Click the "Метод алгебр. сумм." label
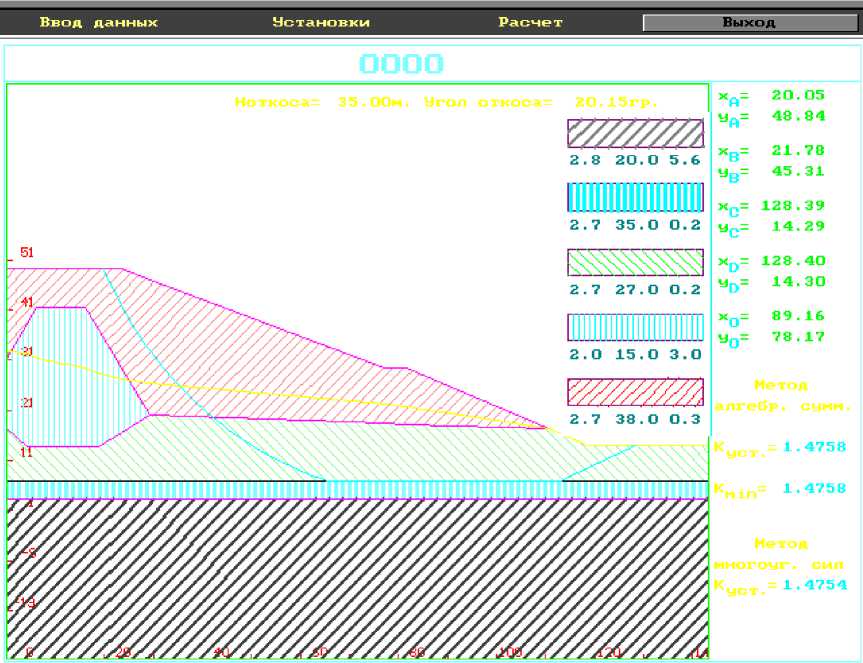This screenshot has width=863, height=663. click(781, 395)
